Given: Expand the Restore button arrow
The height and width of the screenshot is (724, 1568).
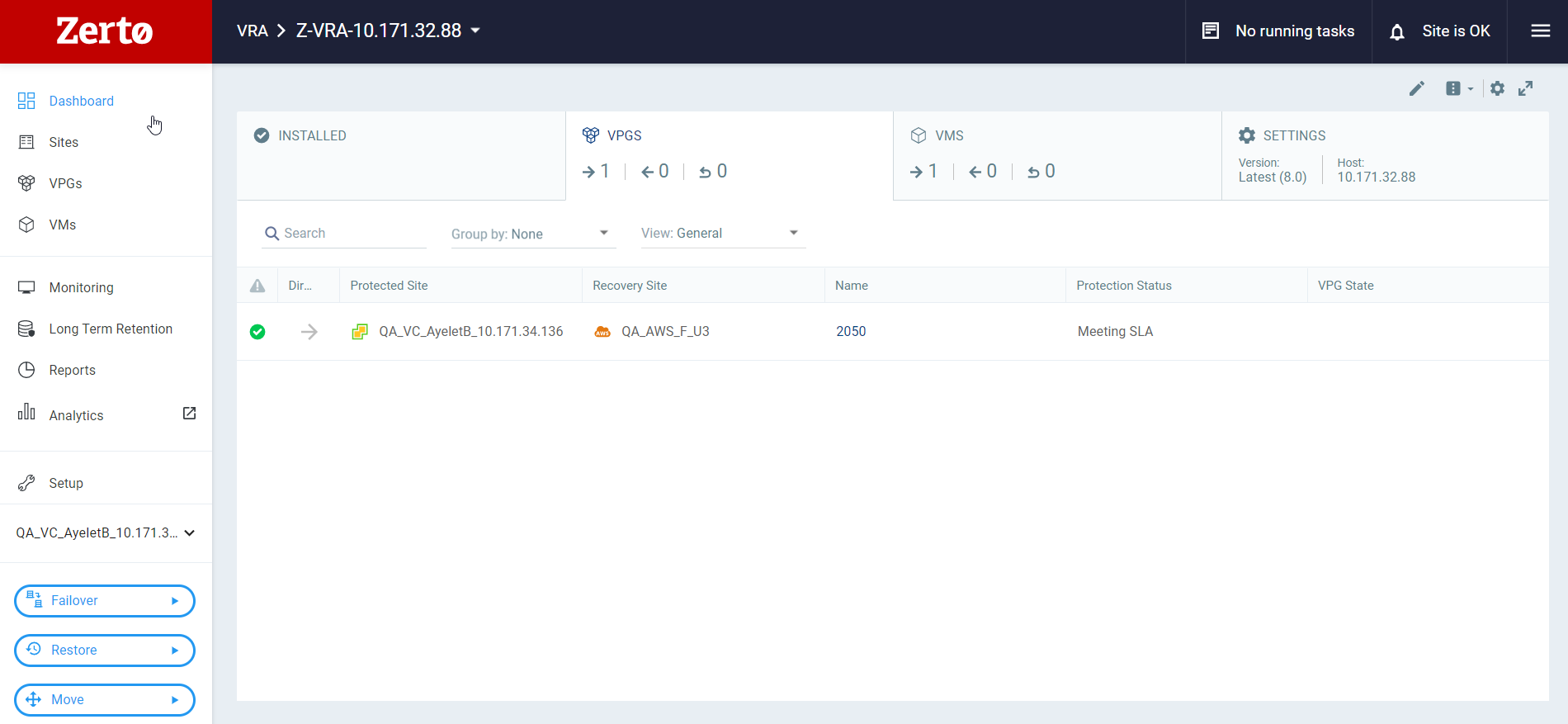Looking at the screenshot, I should point(175,651).
